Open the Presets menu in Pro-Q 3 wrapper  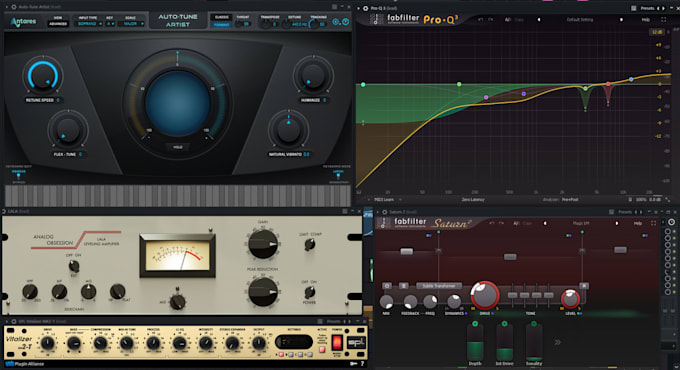(647, 8)
